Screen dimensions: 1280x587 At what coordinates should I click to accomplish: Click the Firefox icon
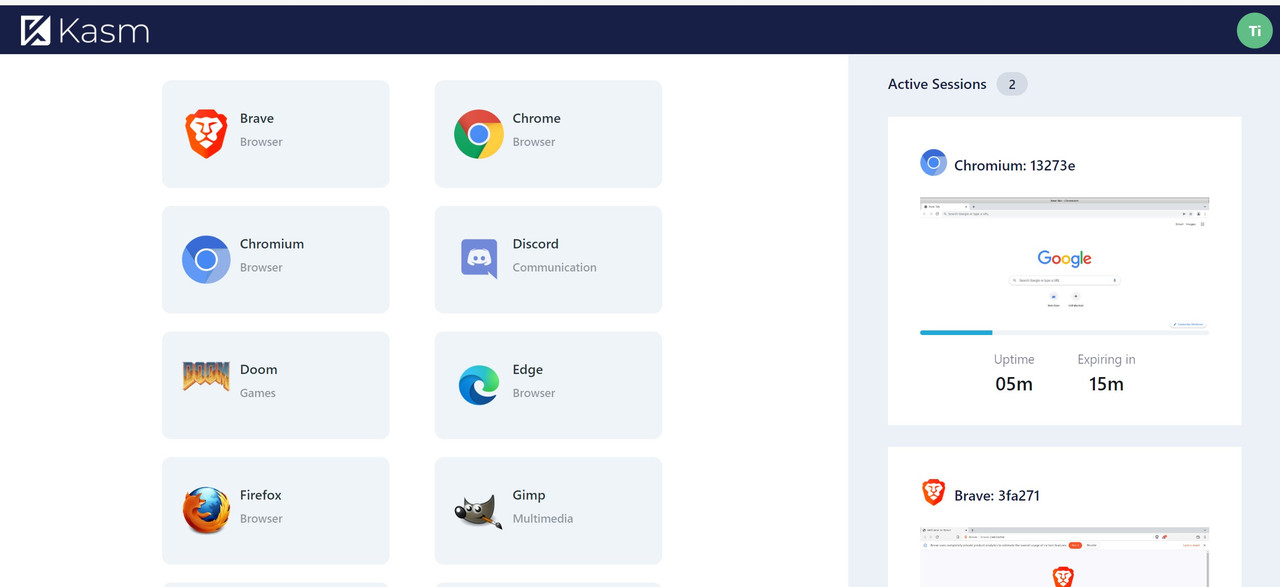(206, 511)
